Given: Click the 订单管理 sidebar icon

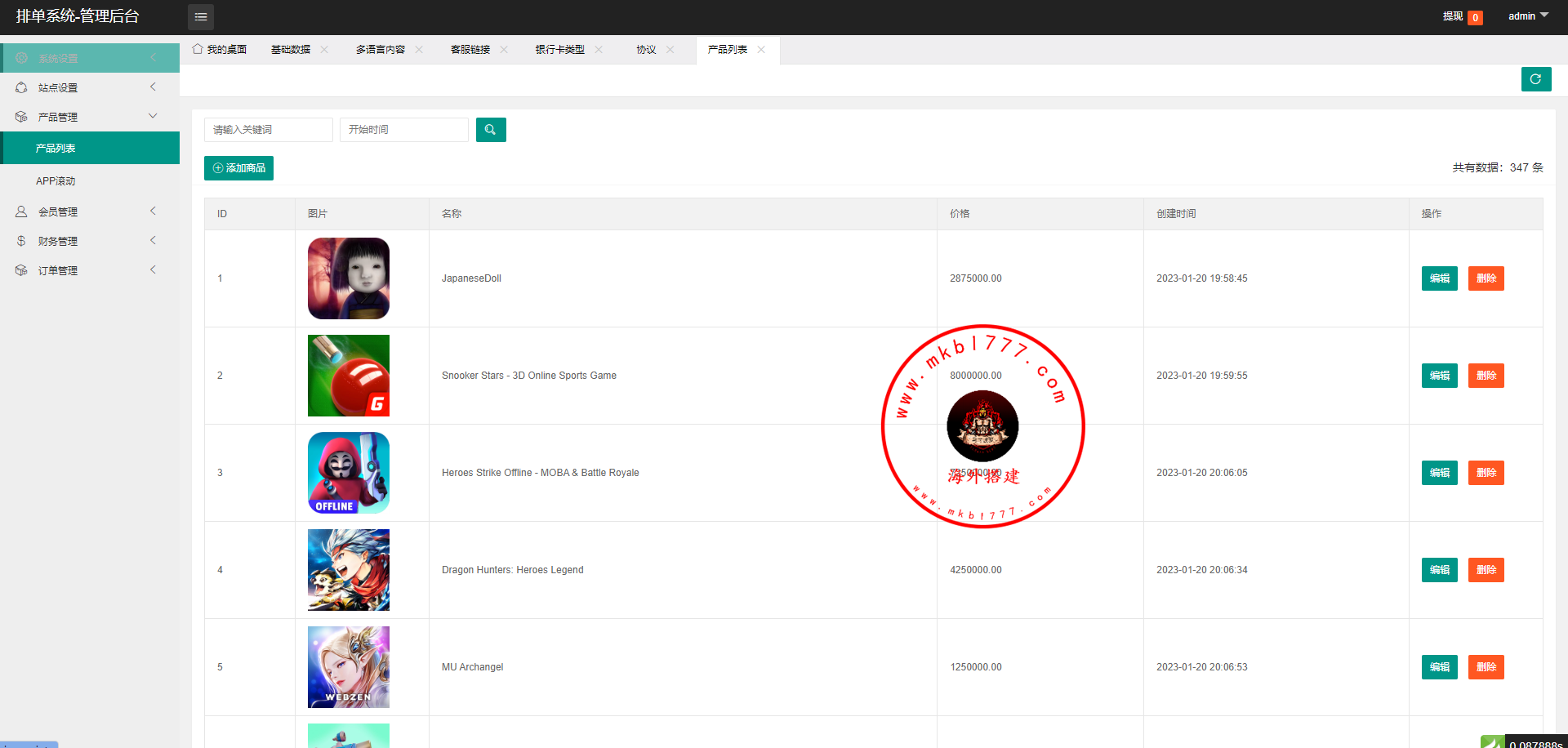Looking at the screenshot, I should click(21, 270).
